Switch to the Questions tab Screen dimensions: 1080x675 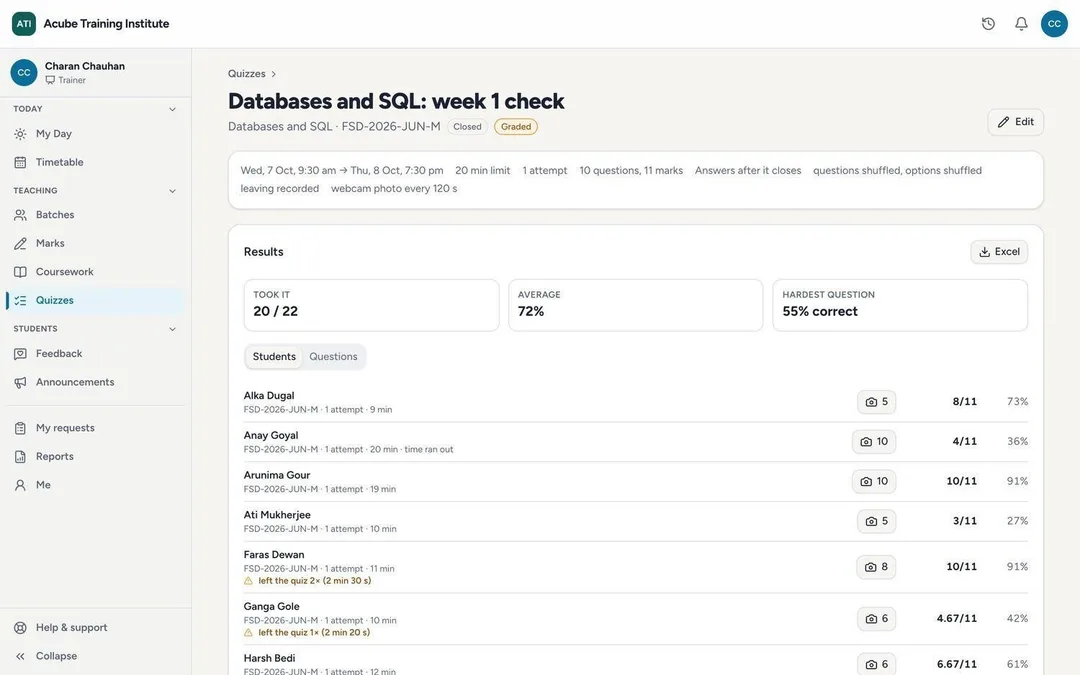[333, 357]
